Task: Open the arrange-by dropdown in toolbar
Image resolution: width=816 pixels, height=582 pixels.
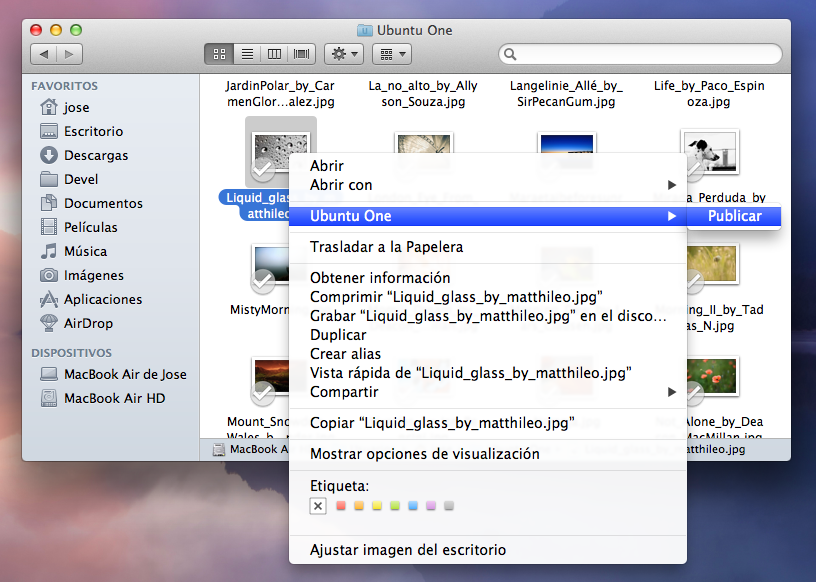Action: point(391,54)
